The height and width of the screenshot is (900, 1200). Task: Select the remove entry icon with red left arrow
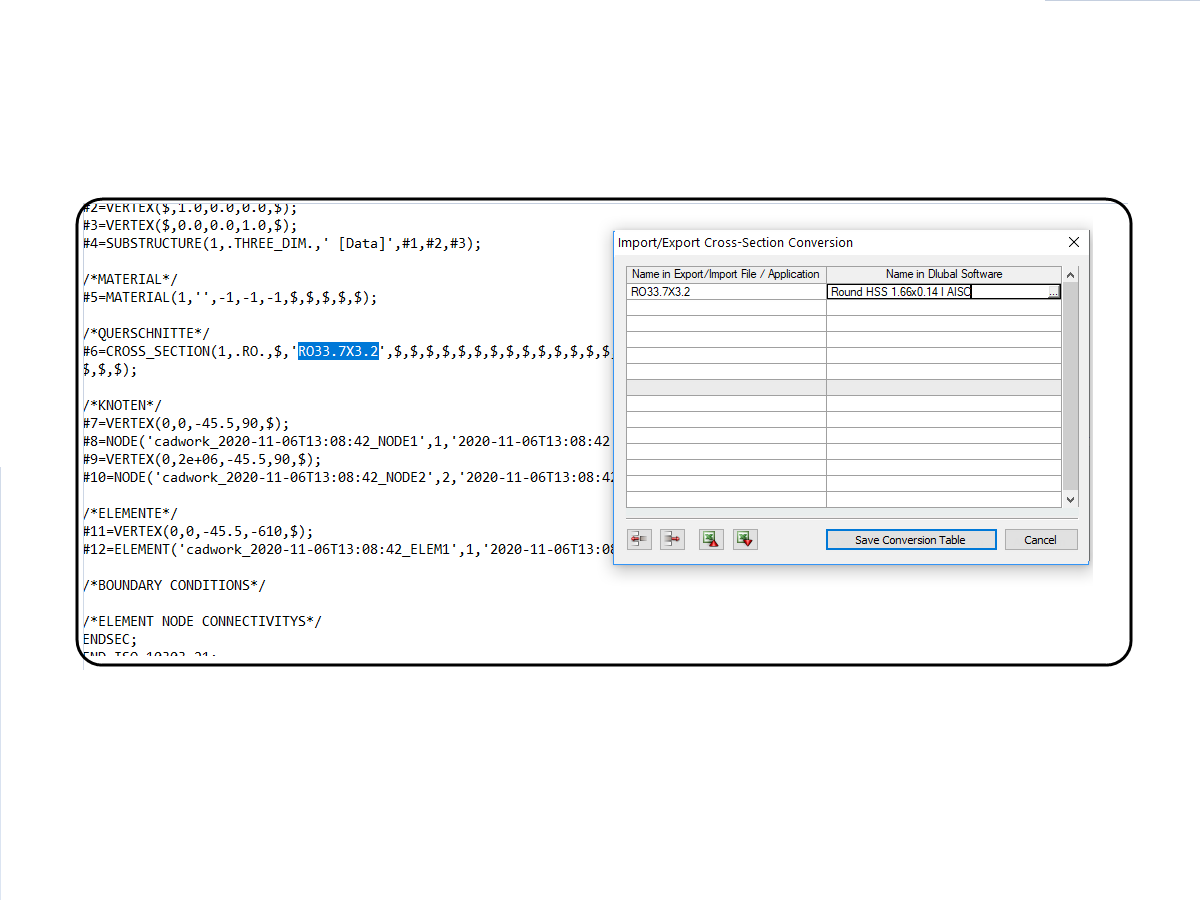639,539
